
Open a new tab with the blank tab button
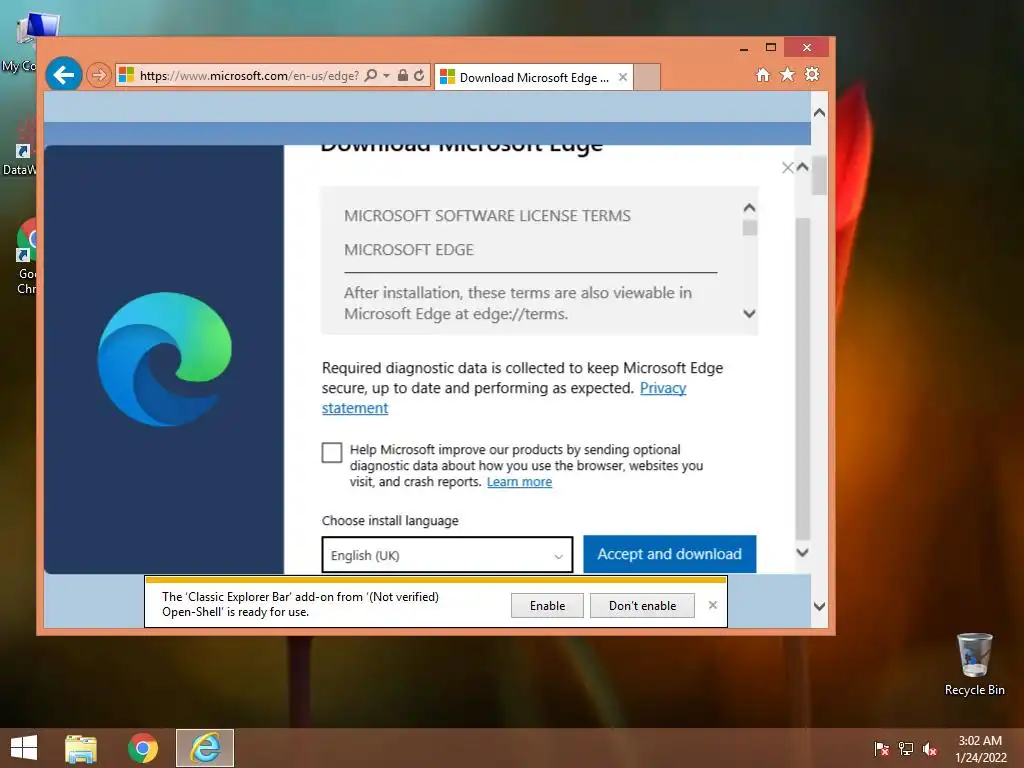click(x=647, y=77)
